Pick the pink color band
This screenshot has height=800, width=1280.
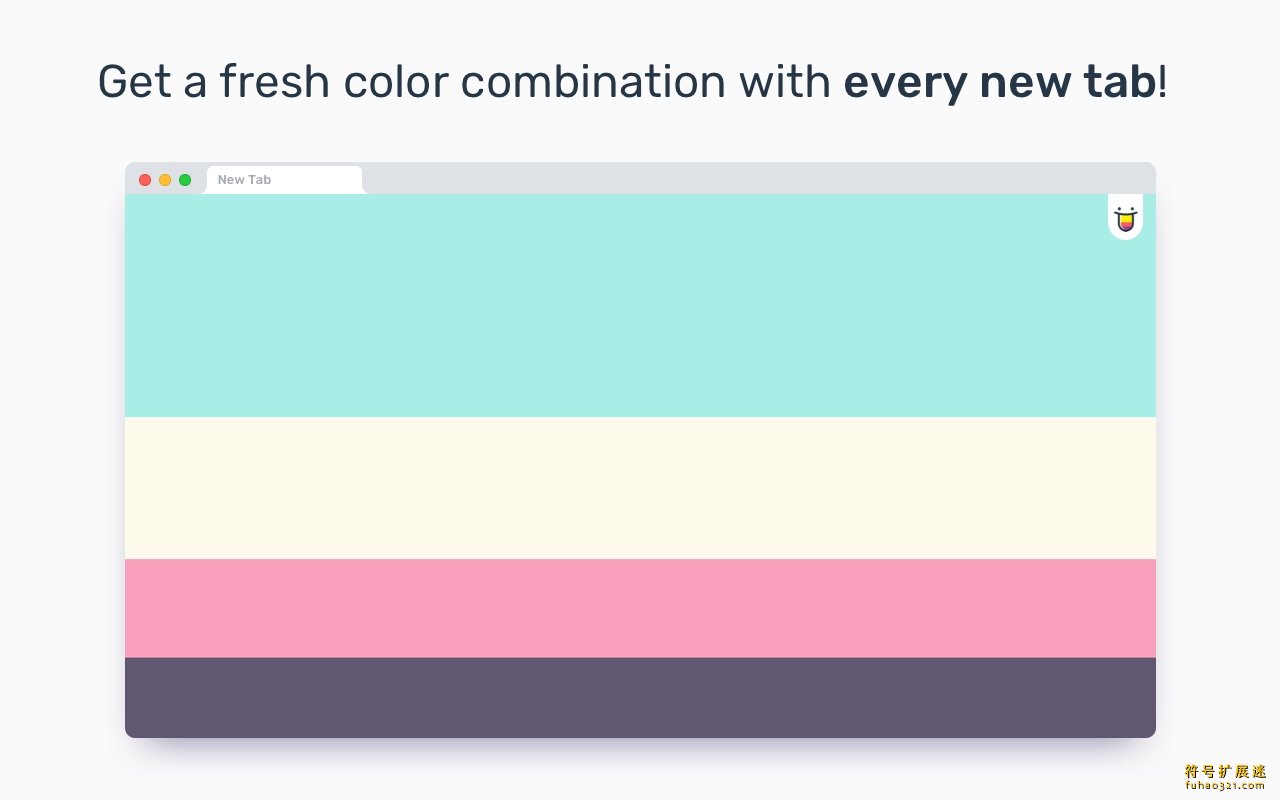coord(640,608)
